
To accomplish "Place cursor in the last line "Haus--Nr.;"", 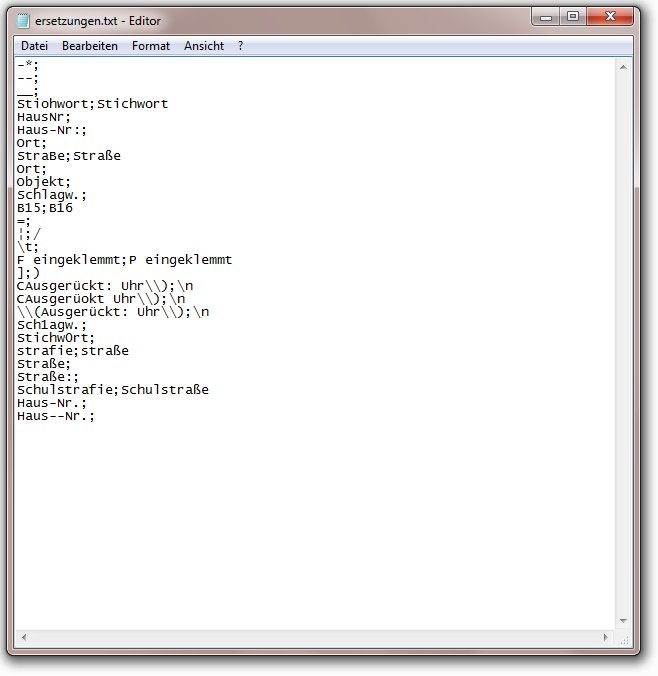I will pos(55,416).
